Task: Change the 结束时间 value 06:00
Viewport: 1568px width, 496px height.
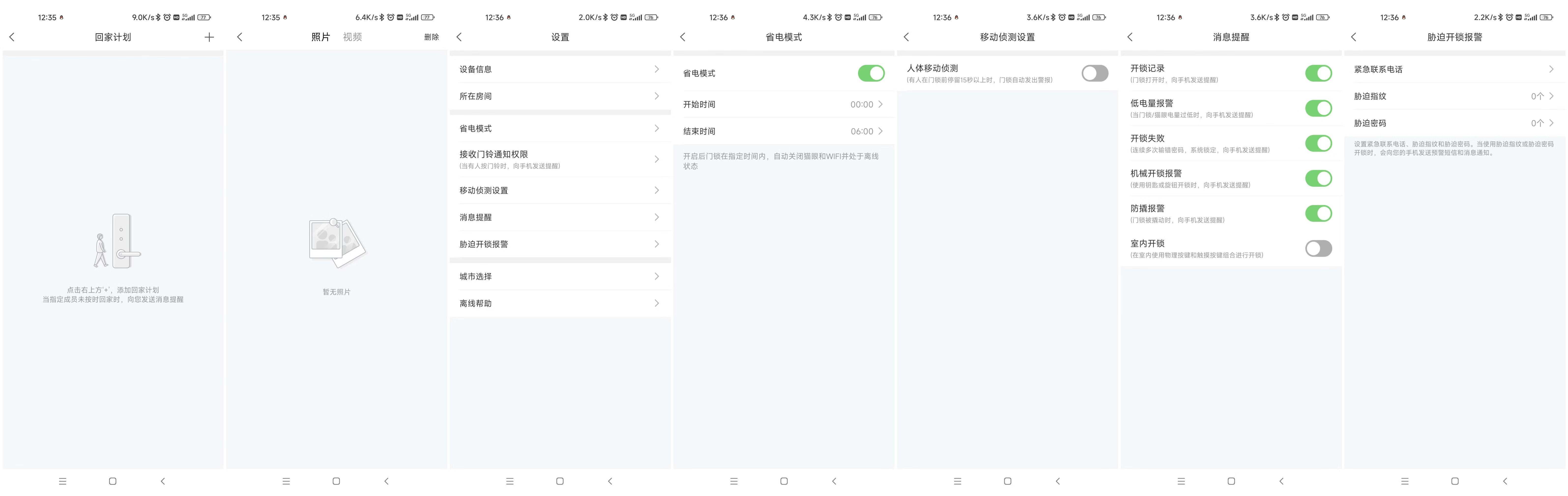Action: [x=862, y=131]
